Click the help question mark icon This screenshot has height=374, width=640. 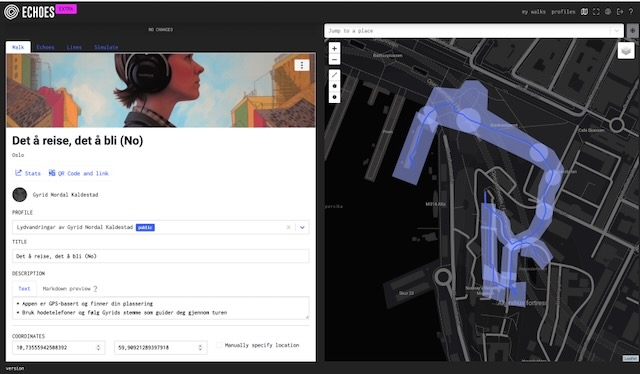tap(631, 12)
